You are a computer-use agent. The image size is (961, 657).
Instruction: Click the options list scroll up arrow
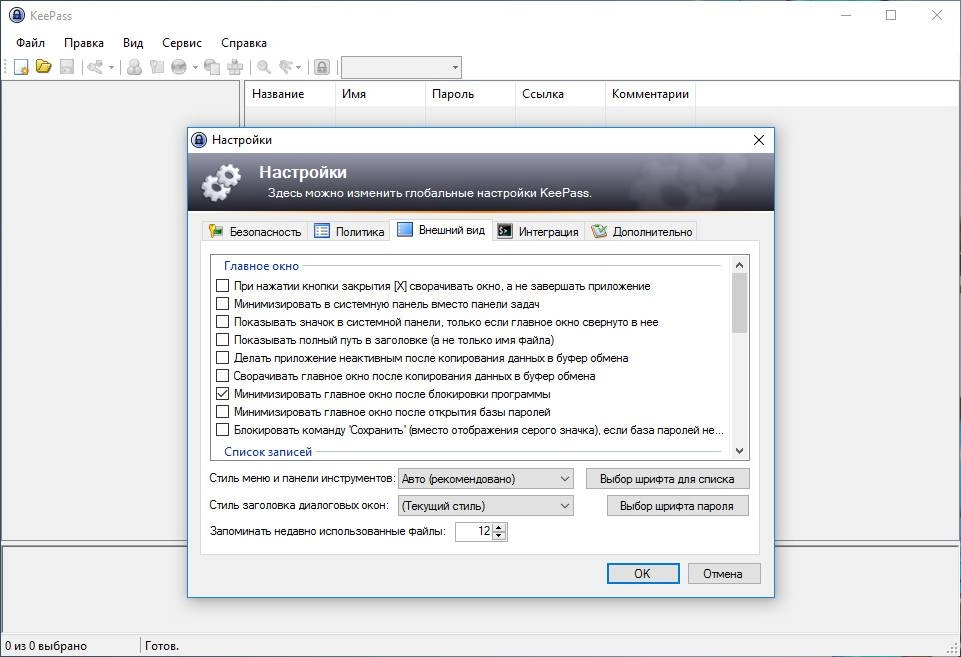coord(739,265)
